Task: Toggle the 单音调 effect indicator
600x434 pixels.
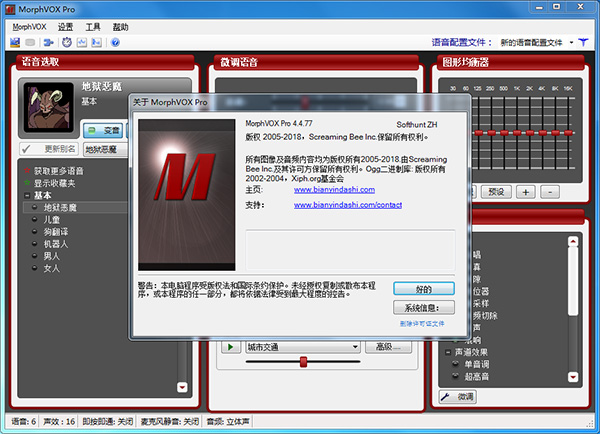Action: (x=456, y=364)
